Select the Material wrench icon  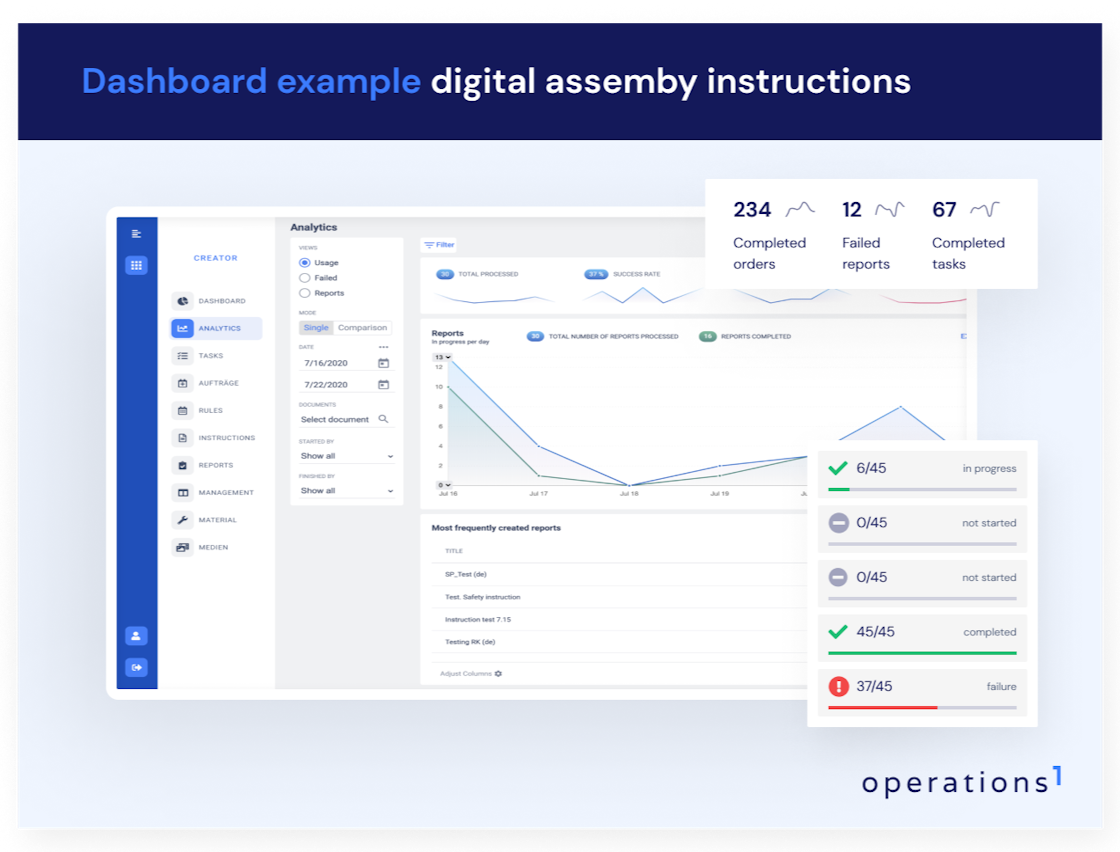coord(183,519)
